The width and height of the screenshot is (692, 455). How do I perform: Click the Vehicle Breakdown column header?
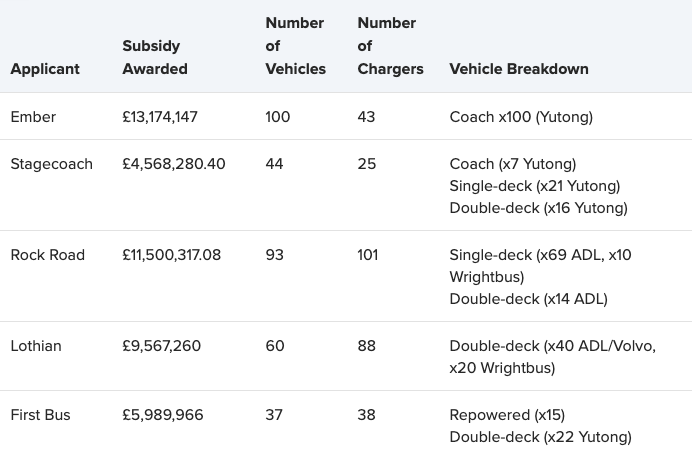tap(518, 69)
